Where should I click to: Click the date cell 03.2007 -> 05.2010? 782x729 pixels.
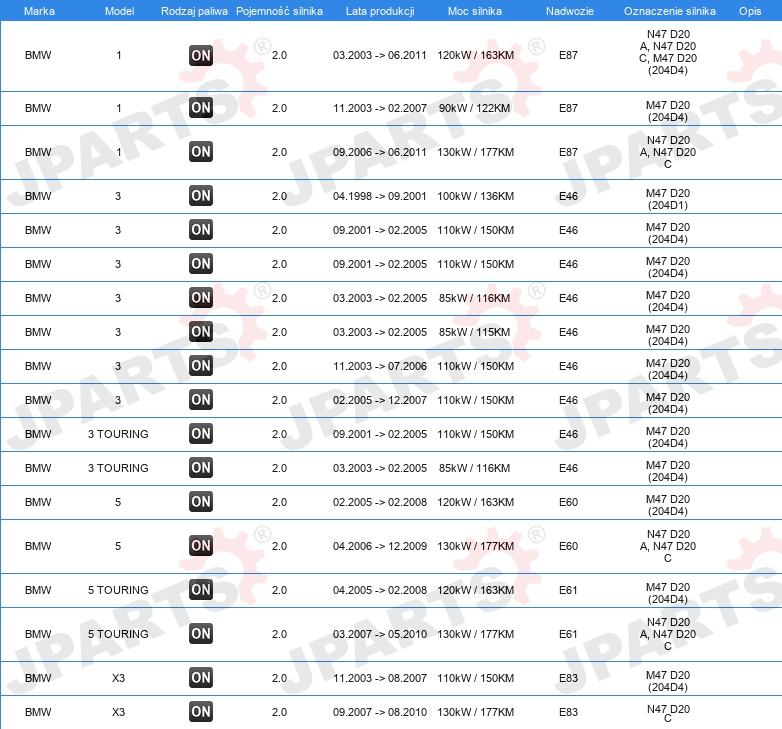(x=380, y=634)
